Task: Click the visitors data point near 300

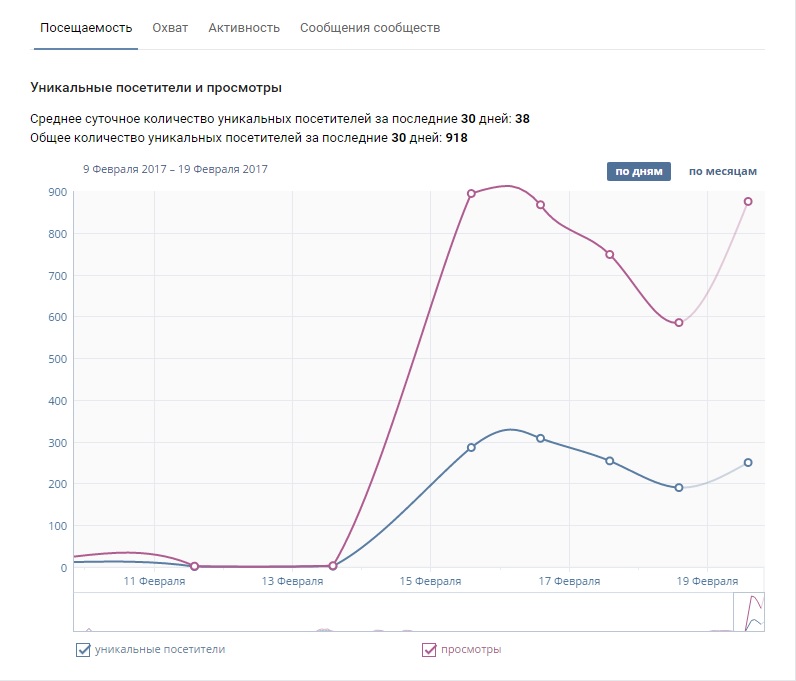Action: point(540,438)
